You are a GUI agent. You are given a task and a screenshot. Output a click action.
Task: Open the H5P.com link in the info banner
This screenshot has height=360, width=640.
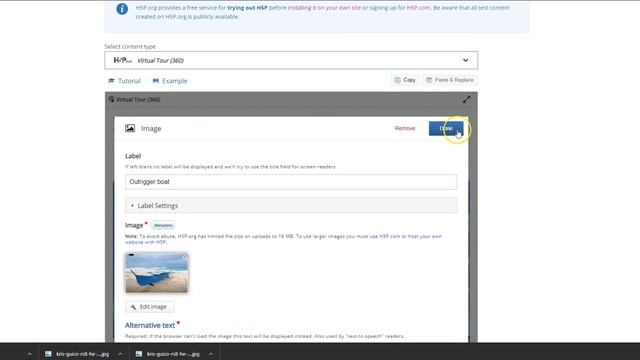tap(418, 8)
